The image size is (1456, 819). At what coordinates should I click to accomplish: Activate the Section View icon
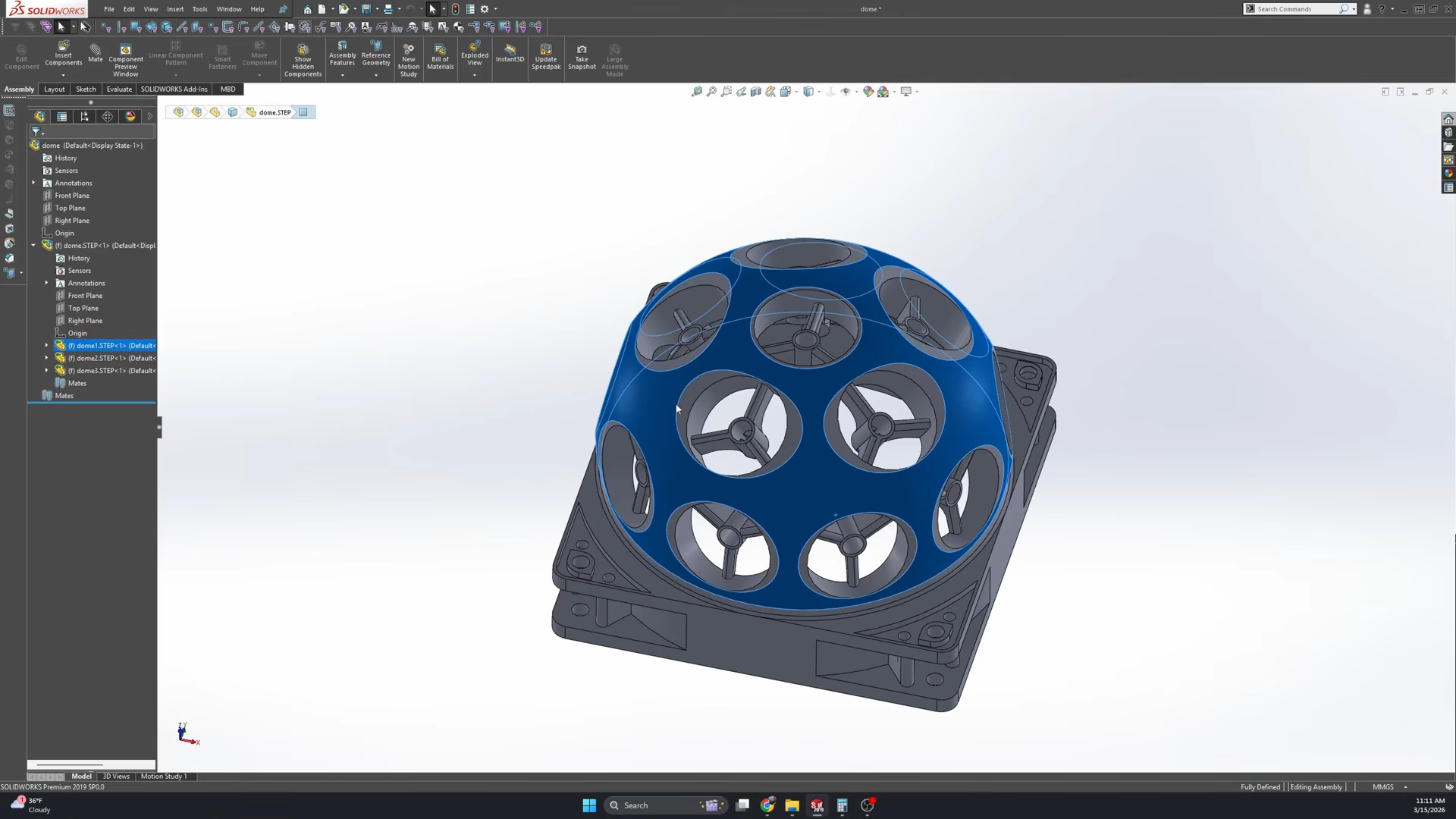coord(756,92)
